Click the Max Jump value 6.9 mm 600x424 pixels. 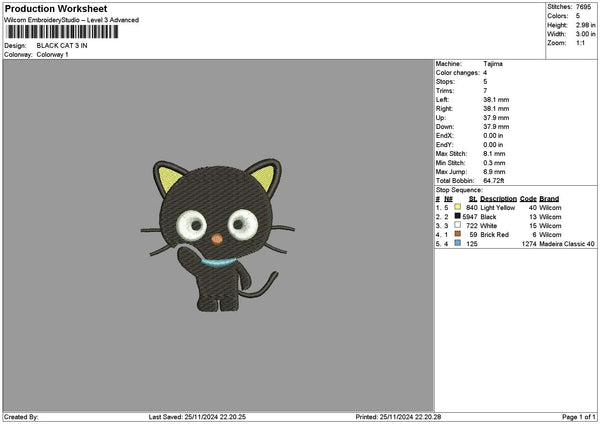coord(494,172)
